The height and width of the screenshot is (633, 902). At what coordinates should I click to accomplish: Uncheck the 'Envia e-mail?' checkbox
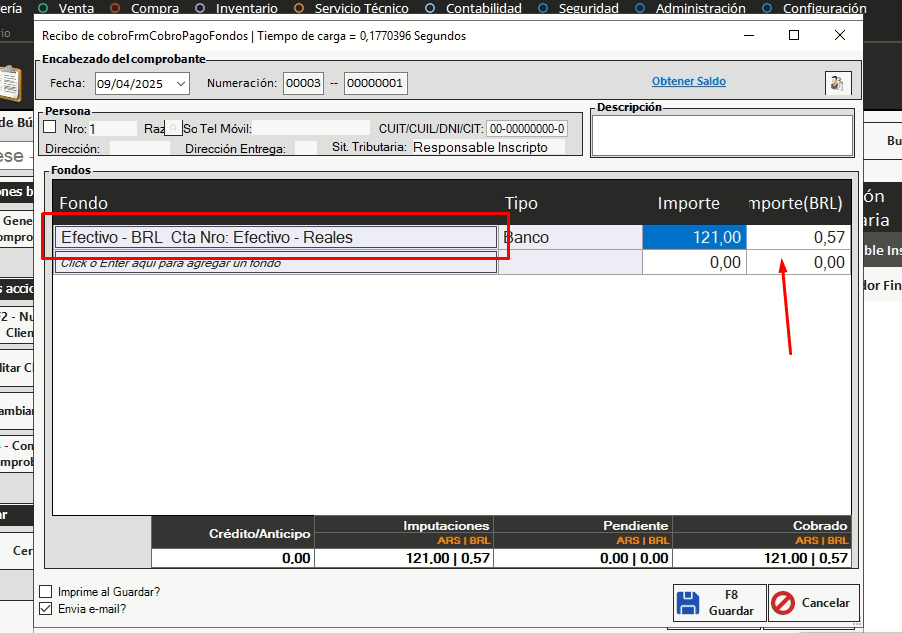(45, 608)
